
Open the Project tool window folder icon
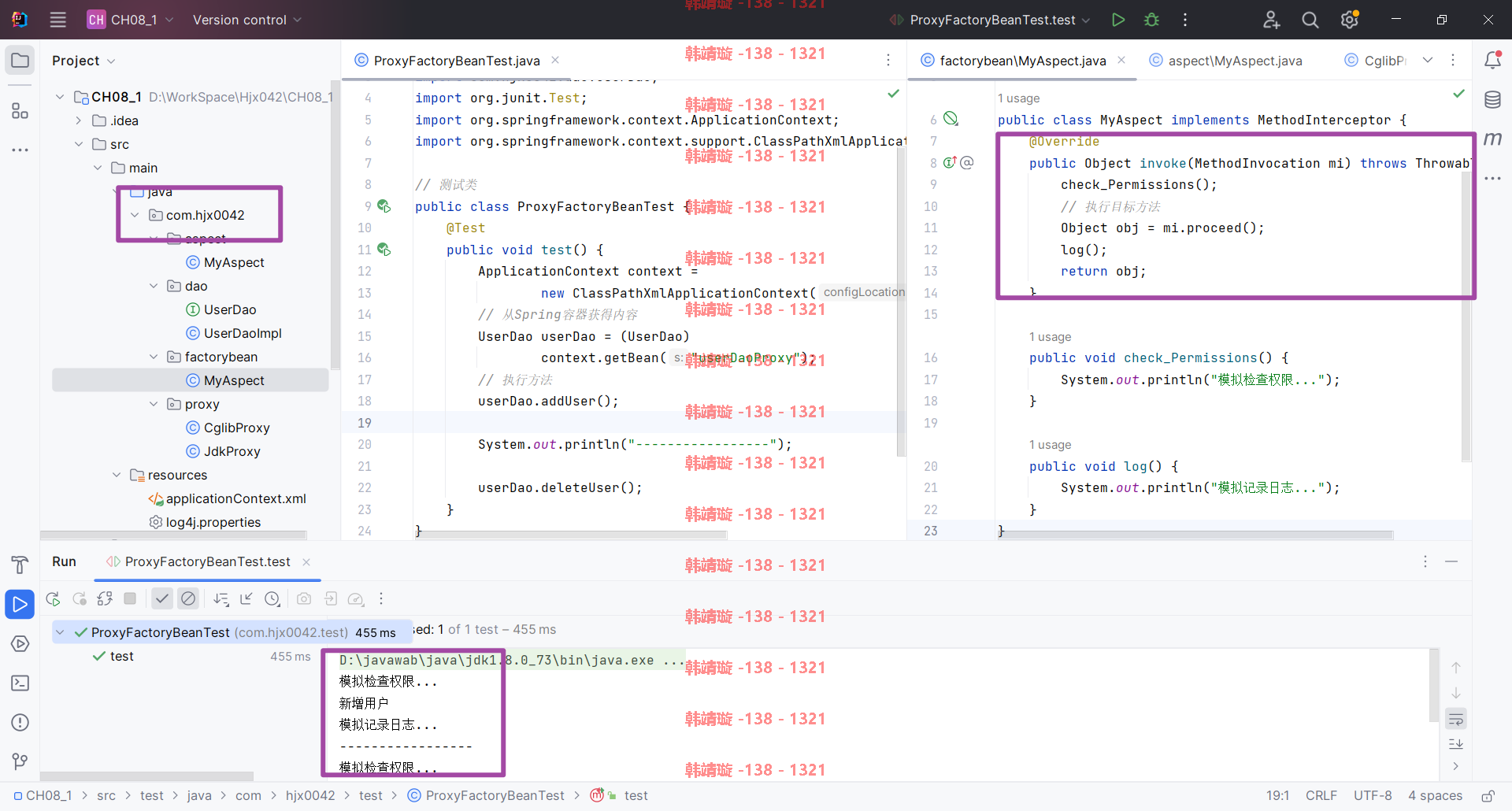tap(20, 61)
